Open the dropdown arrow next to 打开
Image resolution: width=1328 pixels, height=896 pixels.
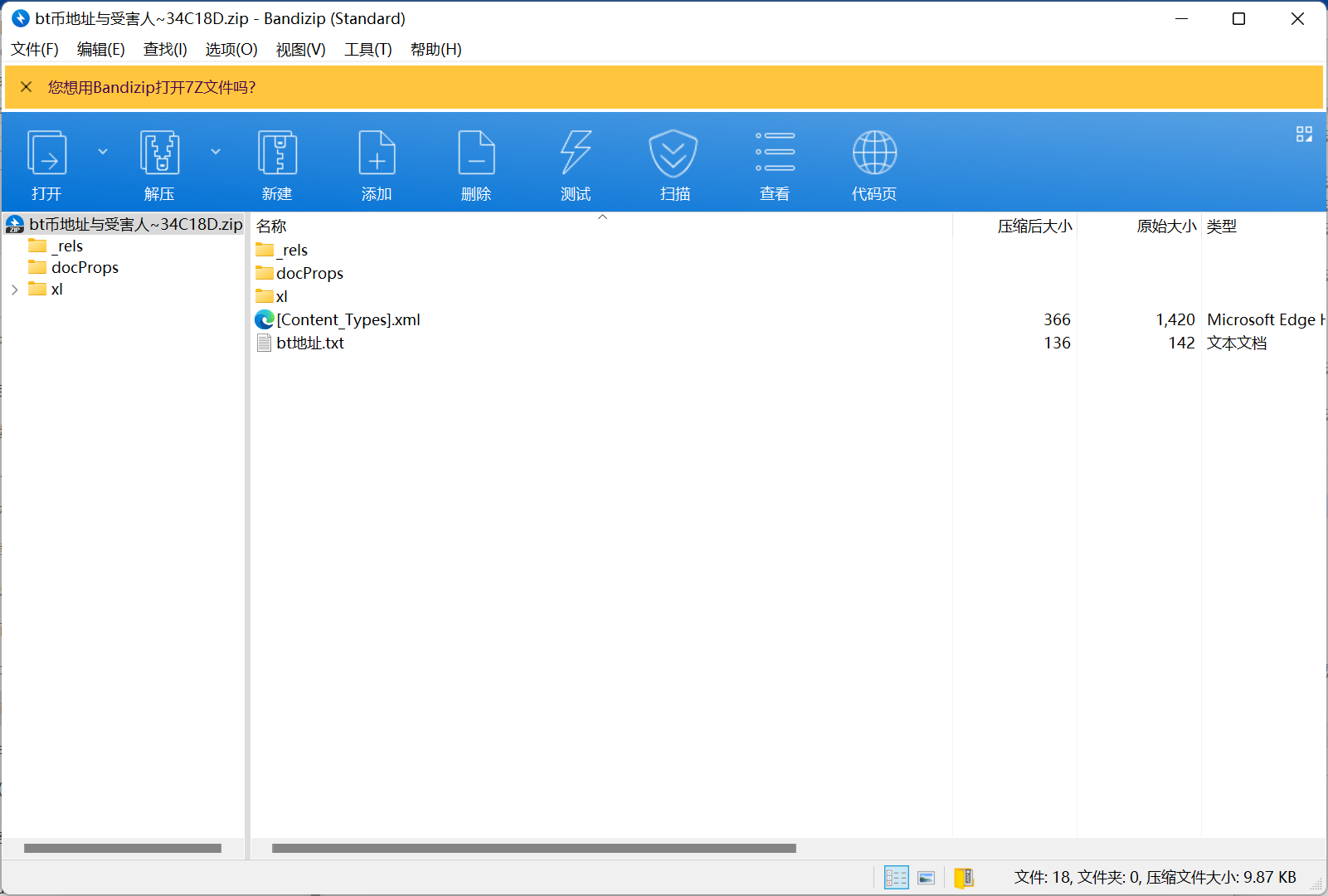[x=103, y=152]
